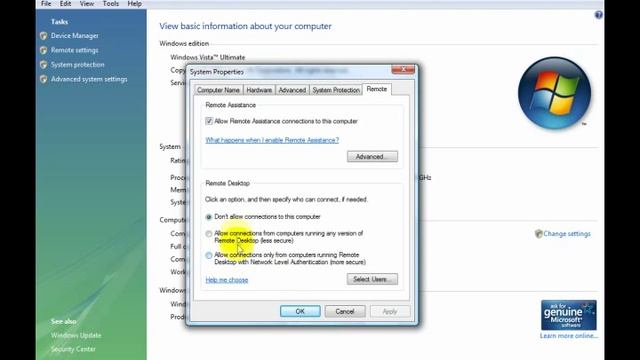Select Don't allow connections to this computer

coord(209,217)
